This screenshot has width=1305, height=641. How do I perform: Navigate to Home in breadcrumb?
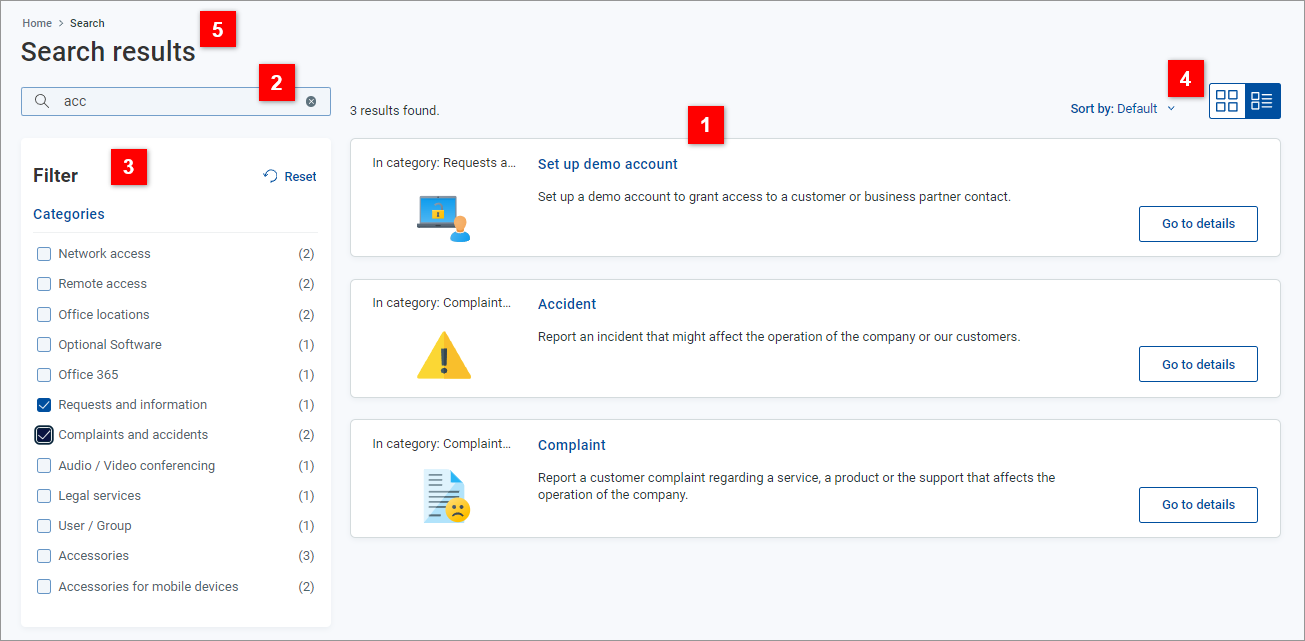click(37, 23)
